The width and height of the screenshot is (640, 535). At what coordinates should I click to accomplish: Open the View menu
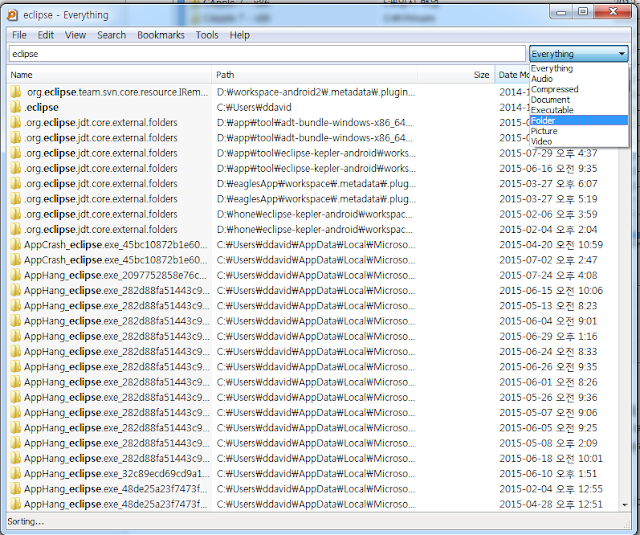pyautogui.click(x=76, y=35)
